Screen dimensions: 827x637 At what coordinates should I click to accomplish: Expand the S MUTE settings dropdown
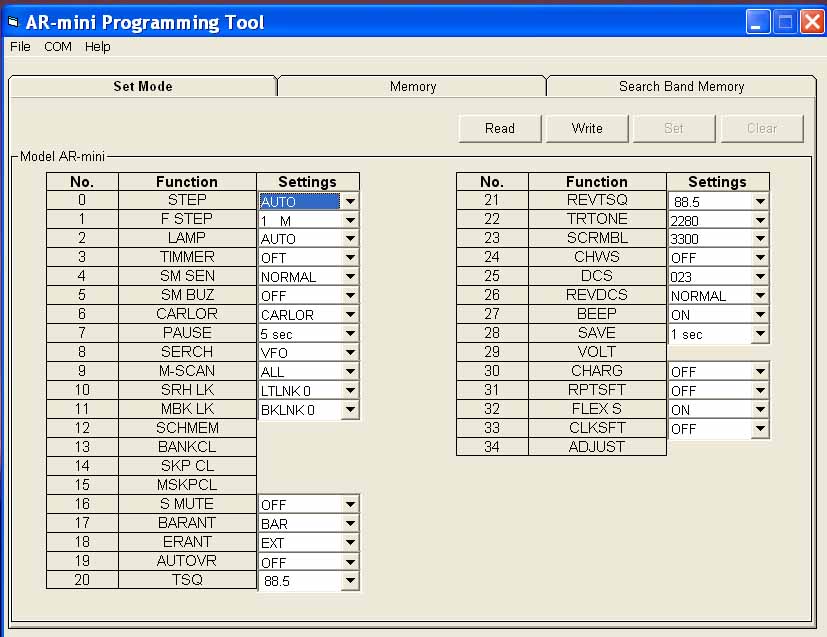pos(350,505)
